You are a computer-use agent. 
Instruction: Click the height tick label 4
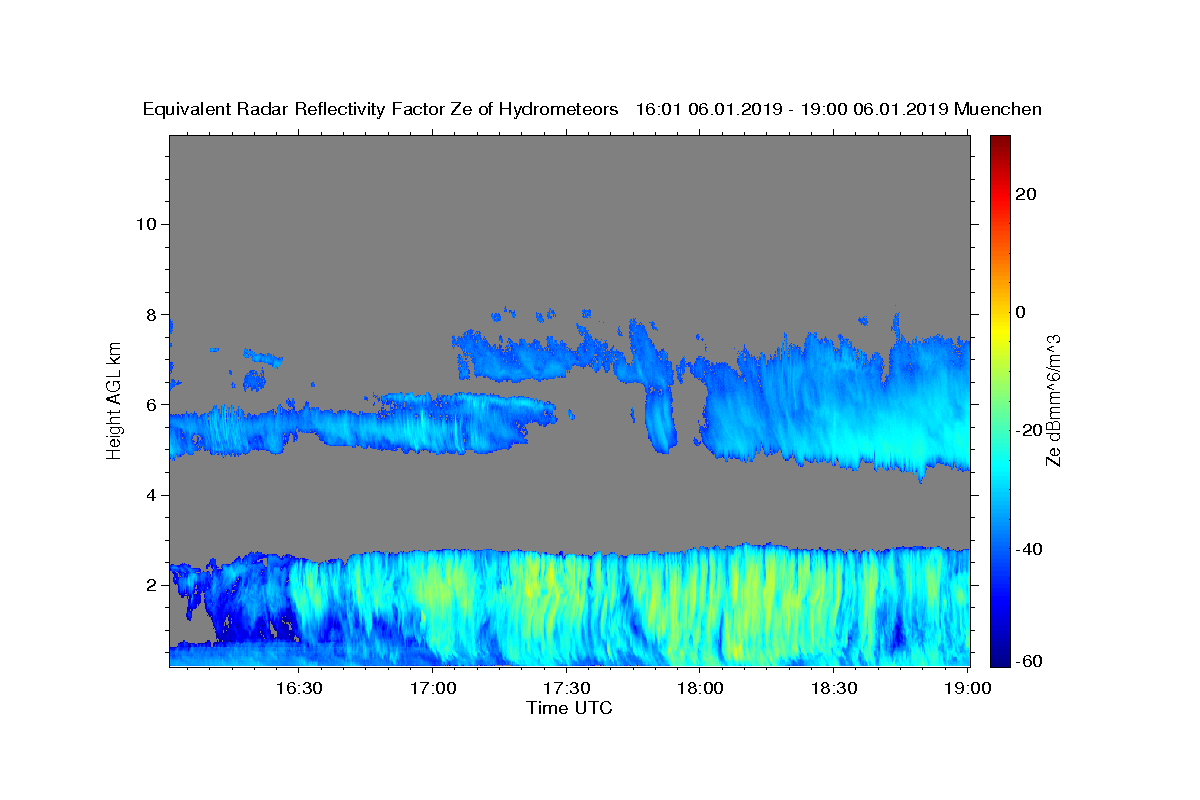click(x=151, y=495)
